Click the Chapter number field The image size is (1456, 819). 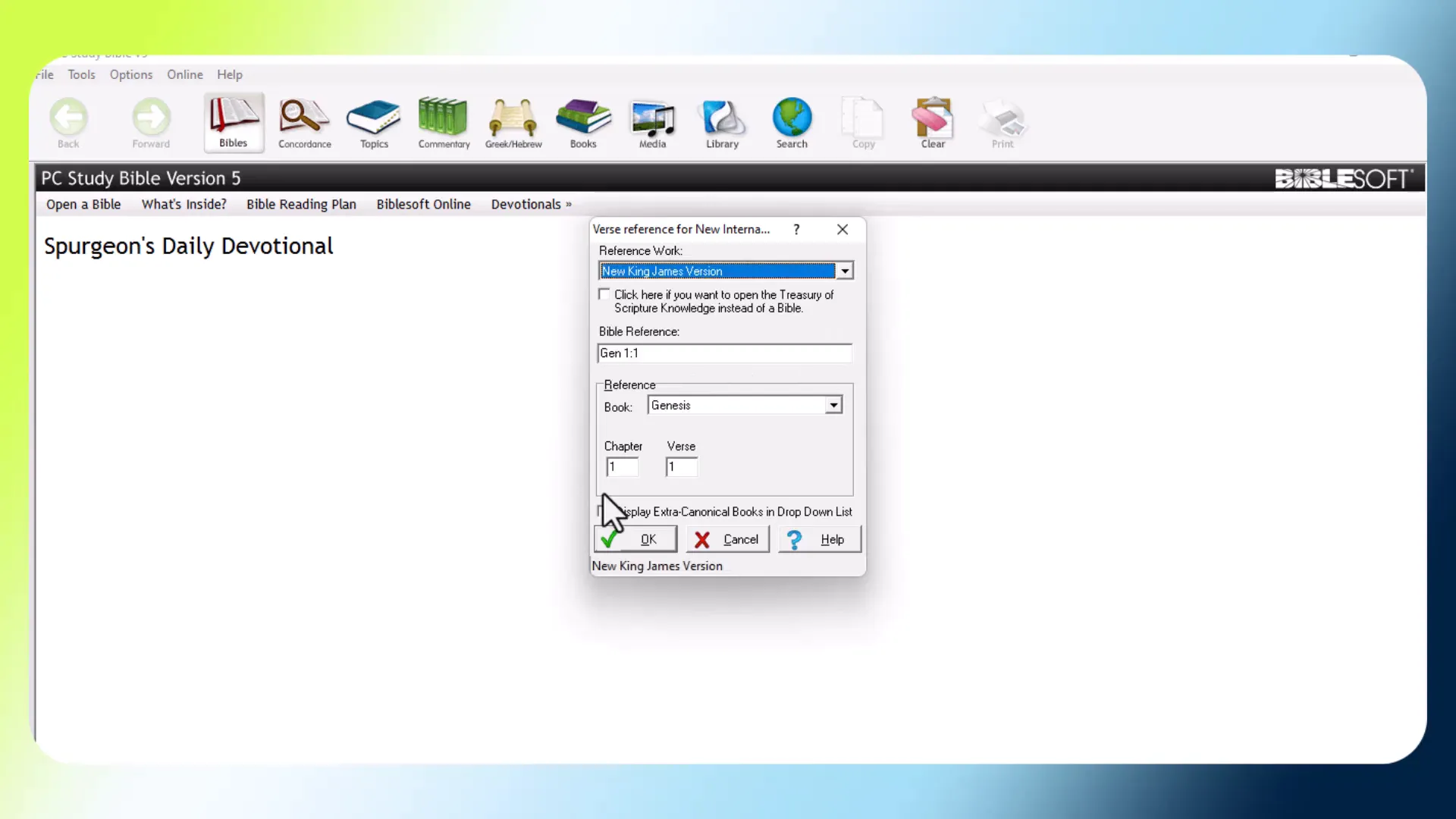(x=623, y=467)
